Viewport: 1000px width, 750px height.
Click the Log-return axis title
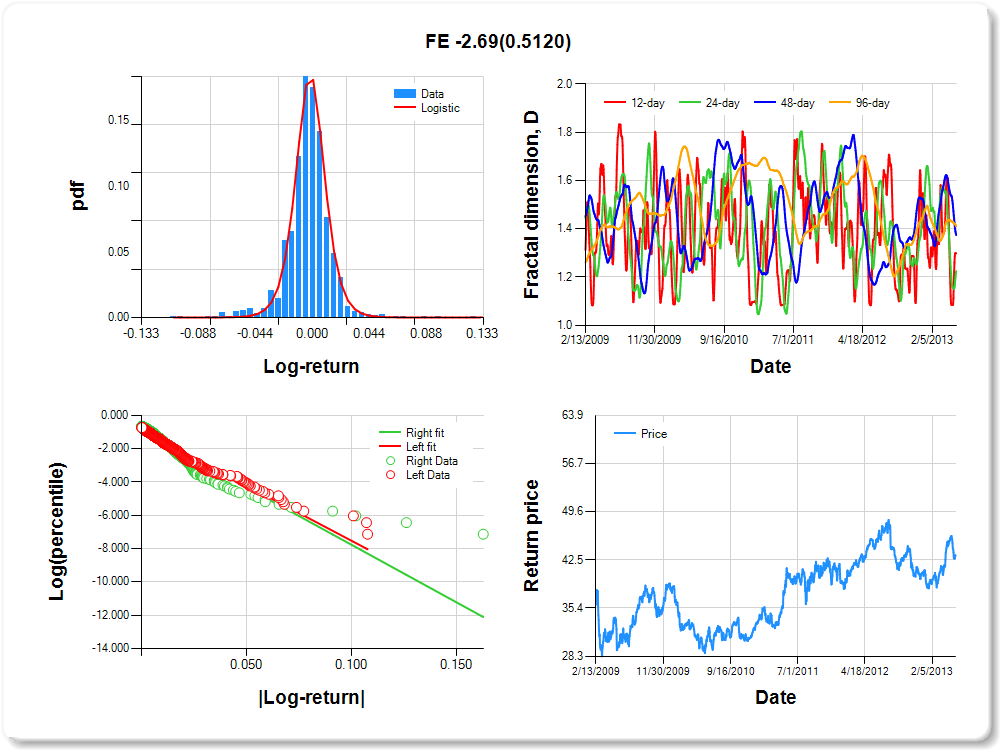click(x=311, y=367)
